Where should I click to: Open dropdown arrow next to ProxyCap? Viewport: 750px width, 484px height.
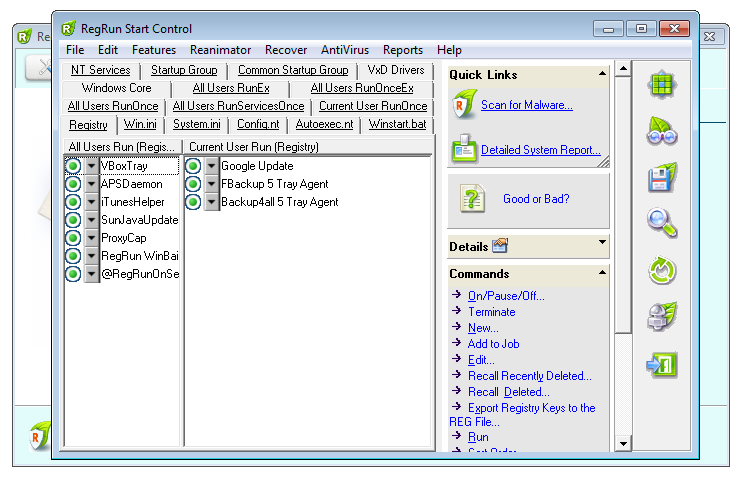point(91,238)
